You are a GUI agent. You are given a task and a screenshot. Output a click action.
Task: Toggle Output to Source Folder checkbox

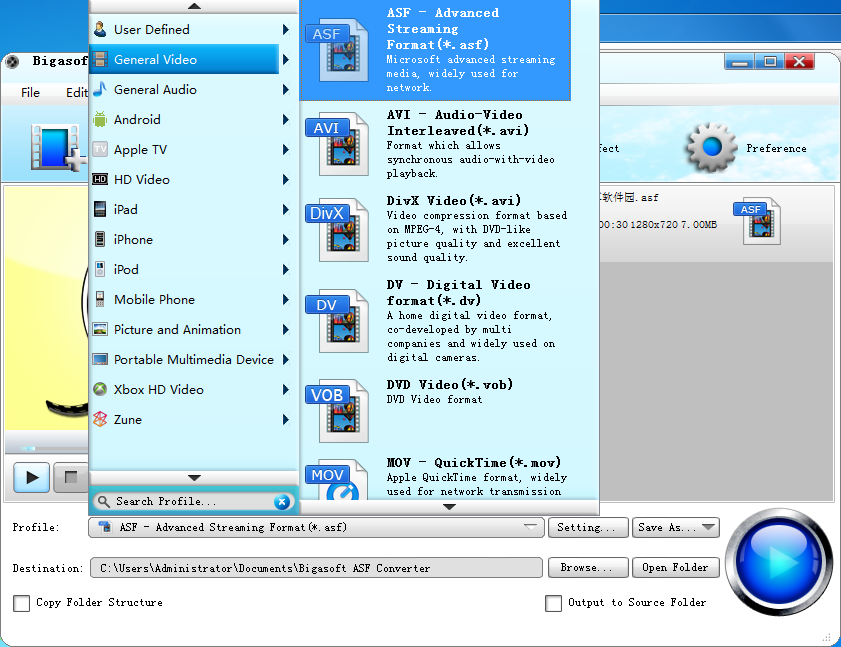point(554,603)
